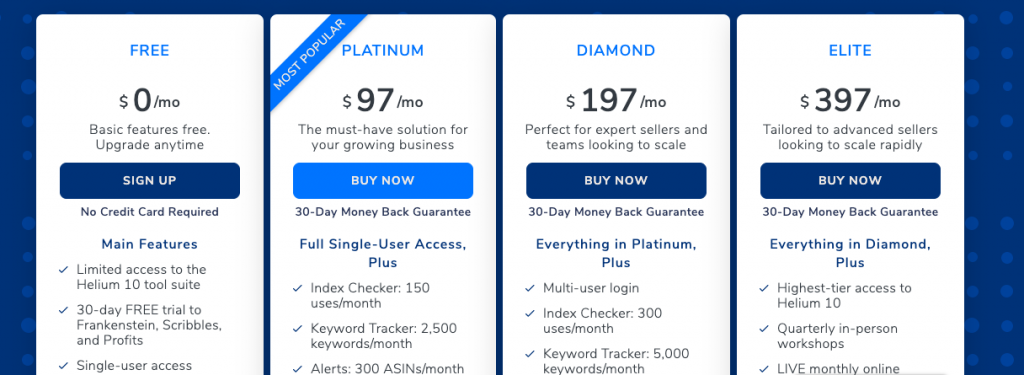The height and width of the screenshot is (375, 1024).
Task: Click checkmark beside Single-user access
Action: (63, 365)
